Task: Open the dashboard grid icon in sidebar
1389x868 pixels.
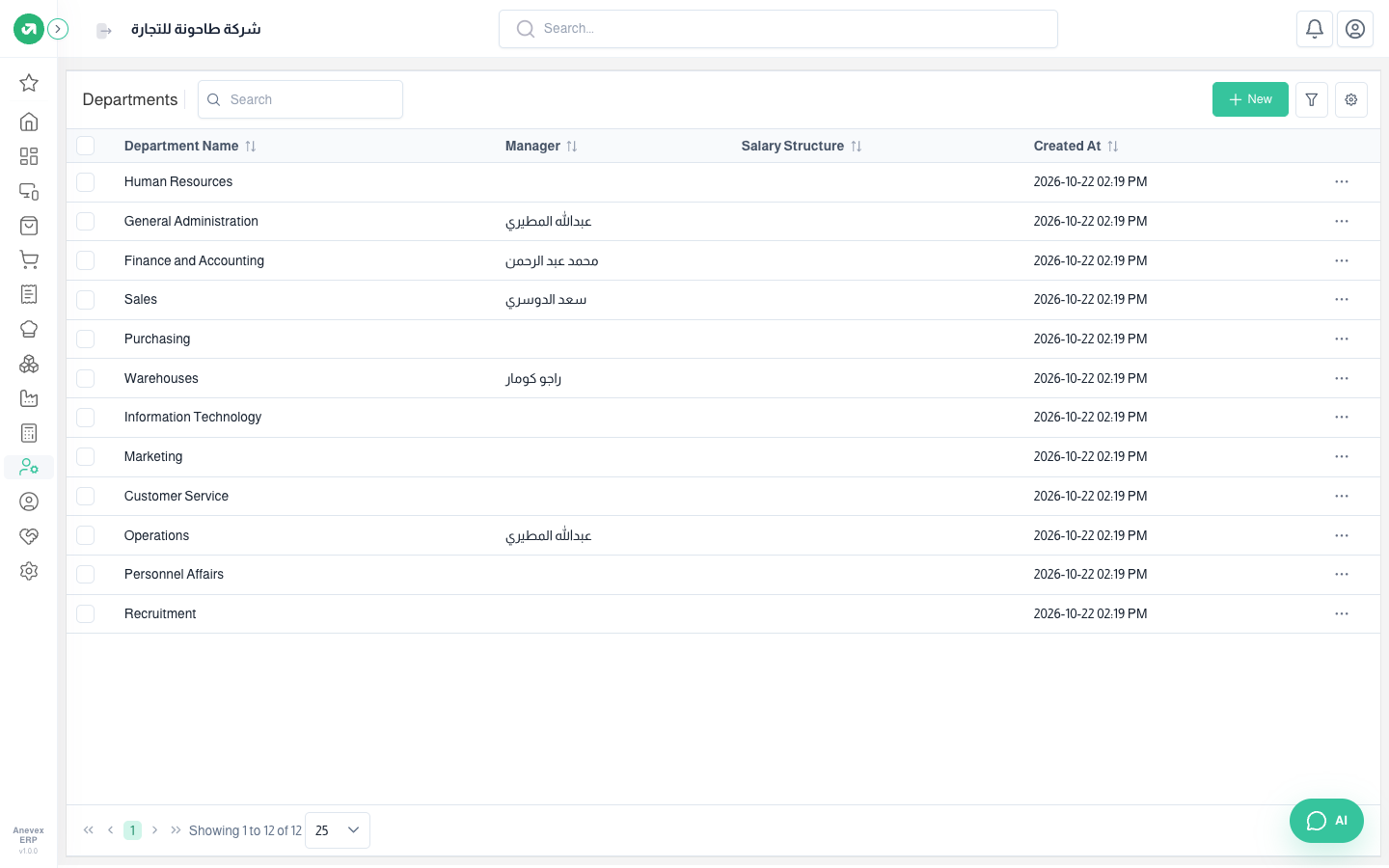Action: (29, 156)
